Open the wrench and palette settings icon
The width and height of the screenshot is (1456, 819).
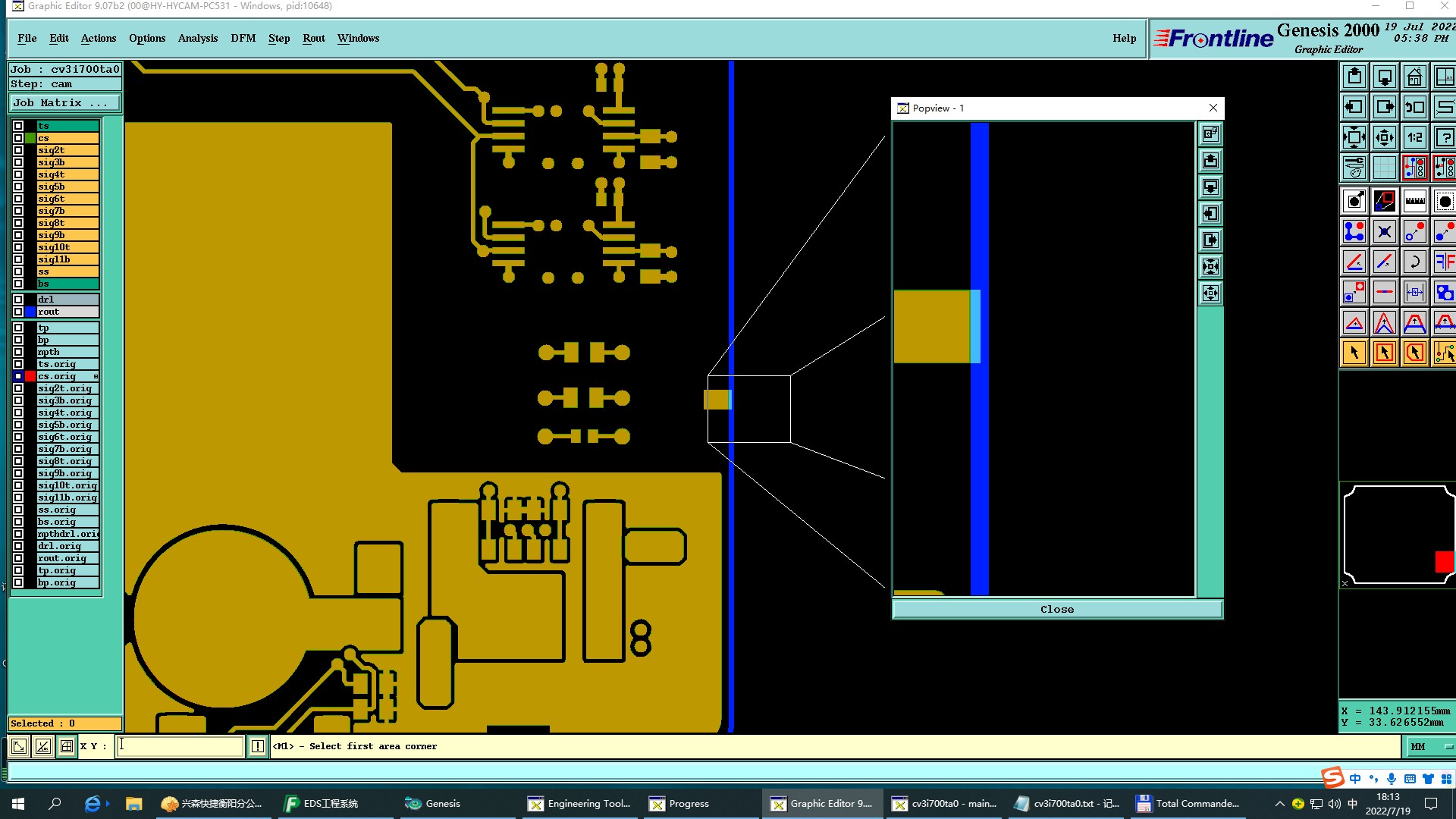(x=1354, y=168)
